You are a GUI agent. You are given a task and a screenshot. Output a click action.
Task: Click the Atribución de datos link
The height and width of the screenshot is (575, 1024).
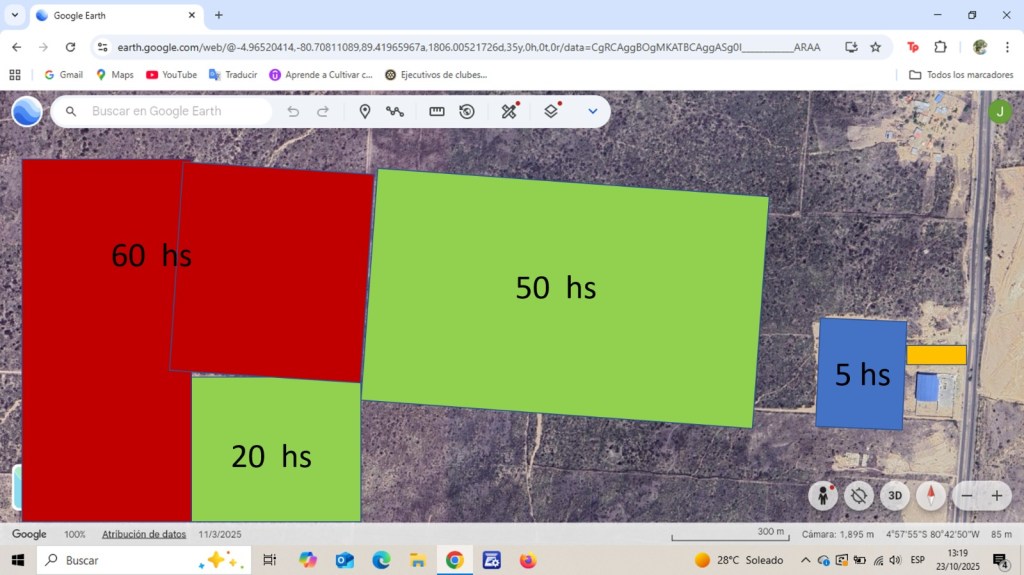144,534
